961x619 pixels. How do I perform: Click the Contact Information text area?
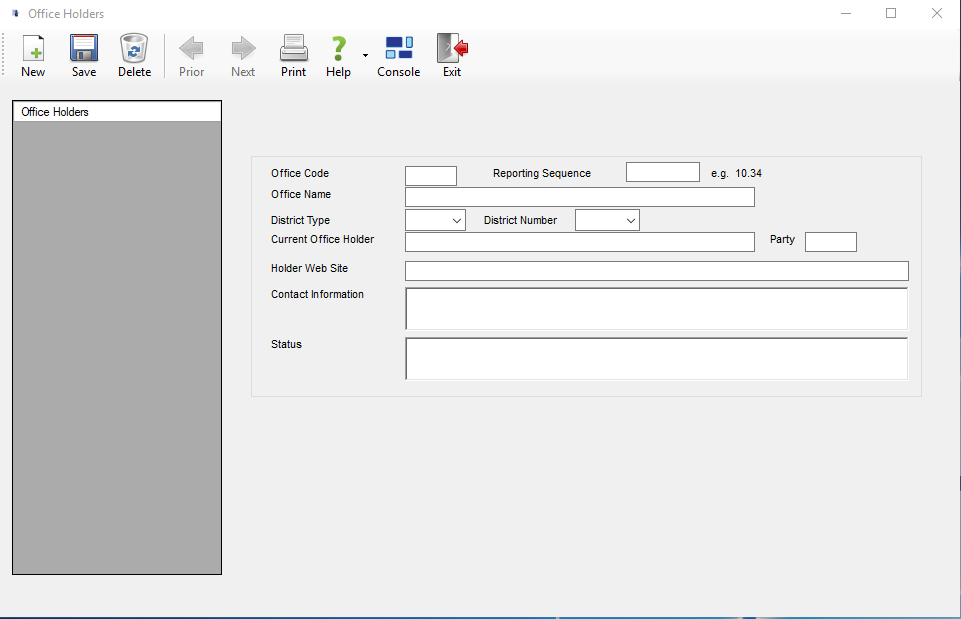pos(656,309)
